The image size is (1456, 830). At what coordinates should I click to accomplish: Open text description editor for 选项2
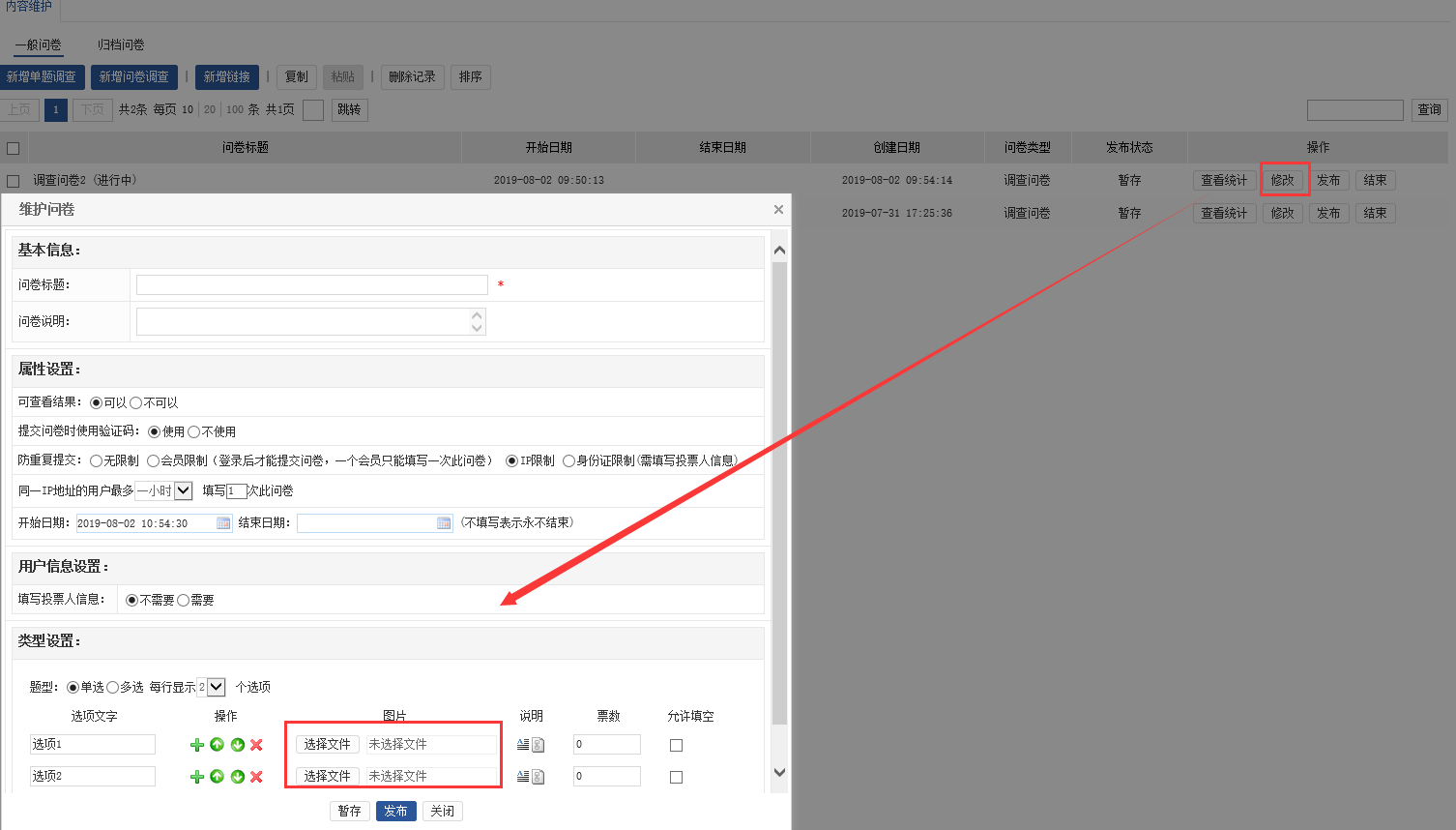523,777
